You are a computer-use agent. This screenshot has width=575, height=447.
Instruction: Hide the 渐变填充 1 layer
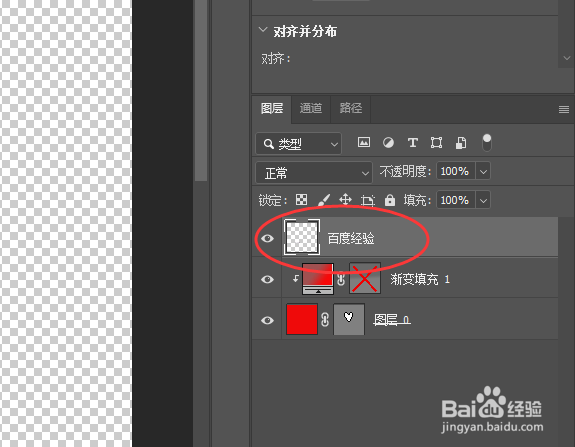[x=267, y=279]
